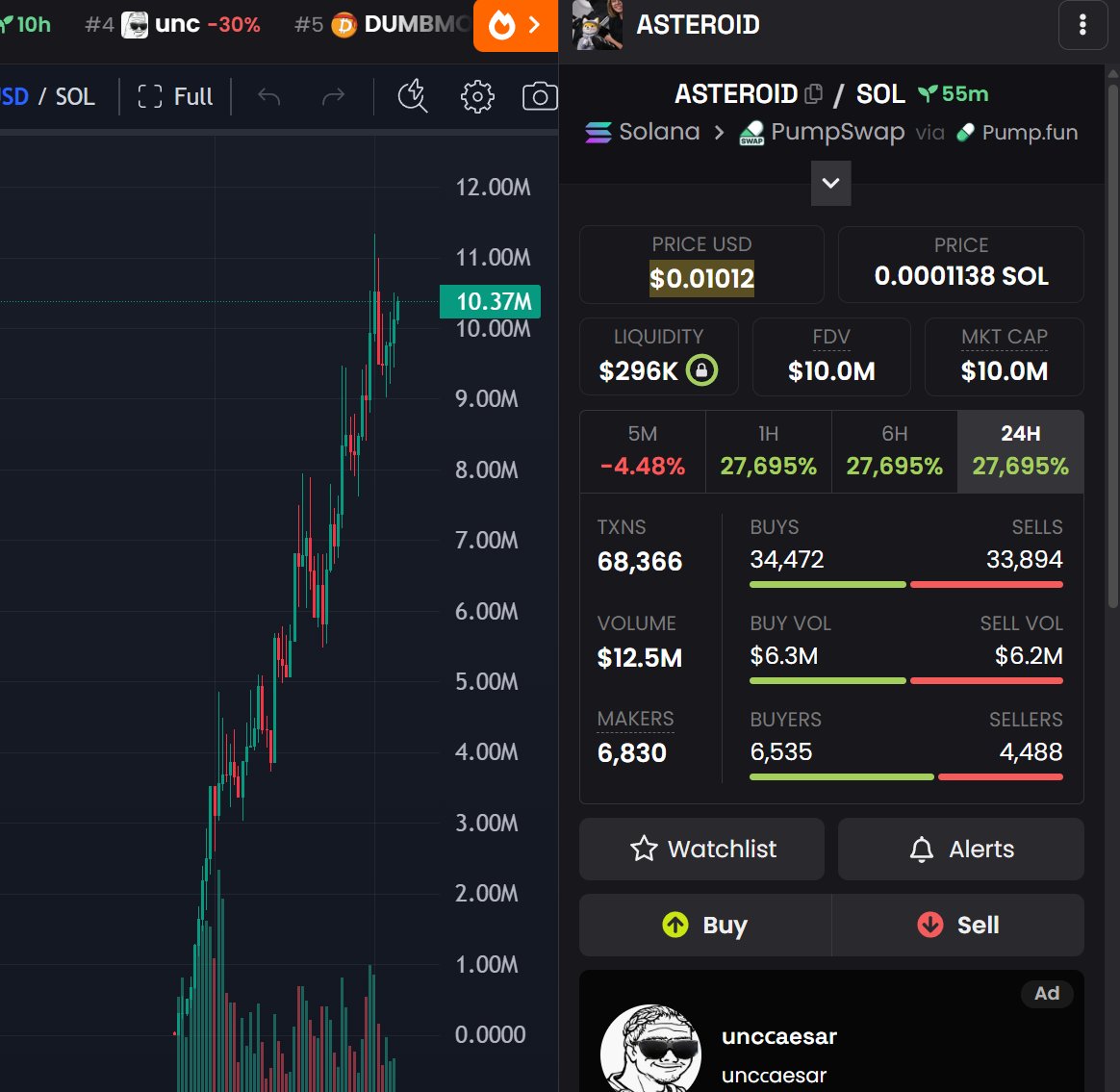Open the trending fire icon button
1120x1092 pixels.
coord(515,26)
